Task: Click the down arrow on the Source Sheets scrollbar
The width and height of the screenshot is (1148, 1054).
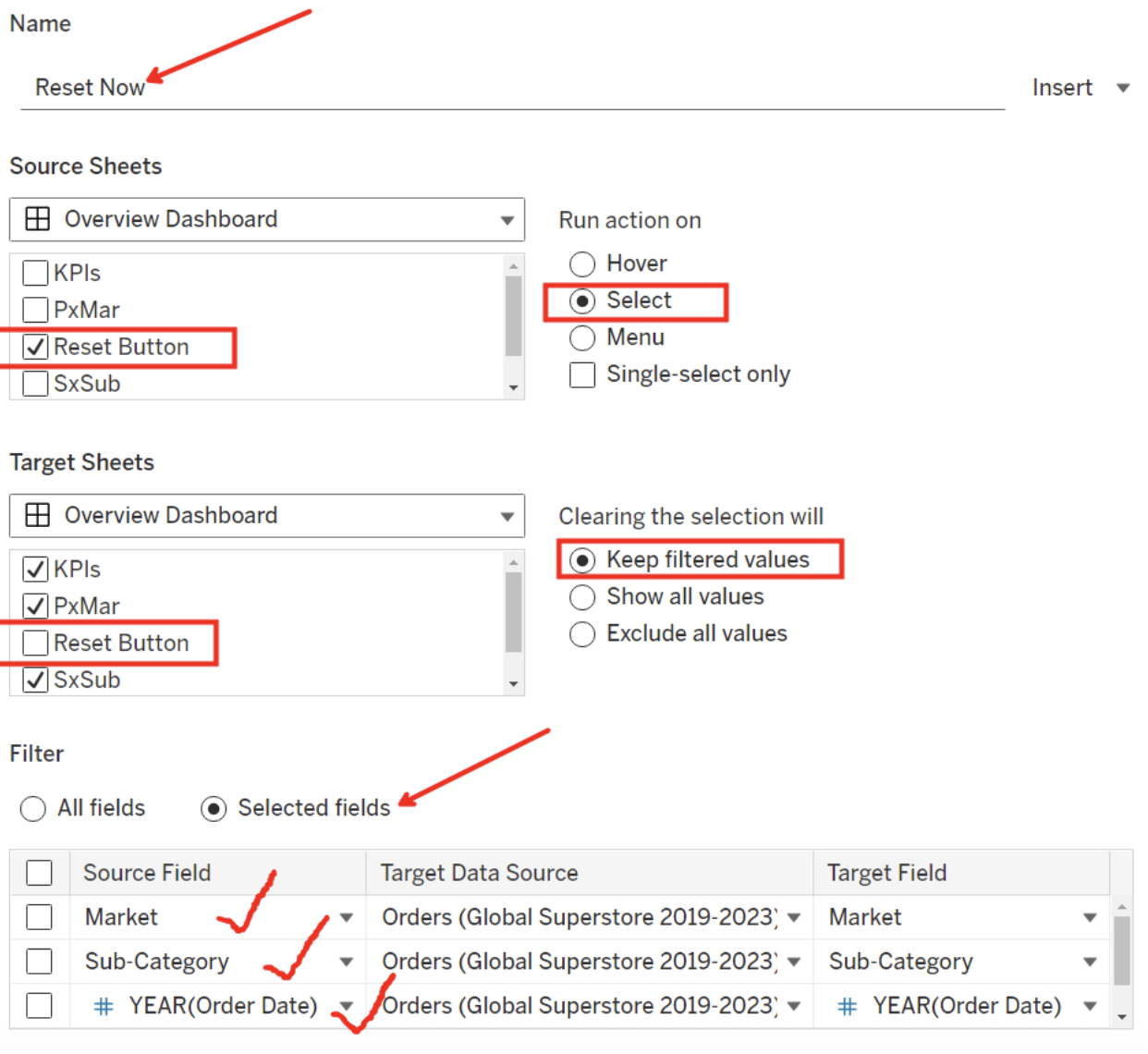Action: (x=514, y=388)
